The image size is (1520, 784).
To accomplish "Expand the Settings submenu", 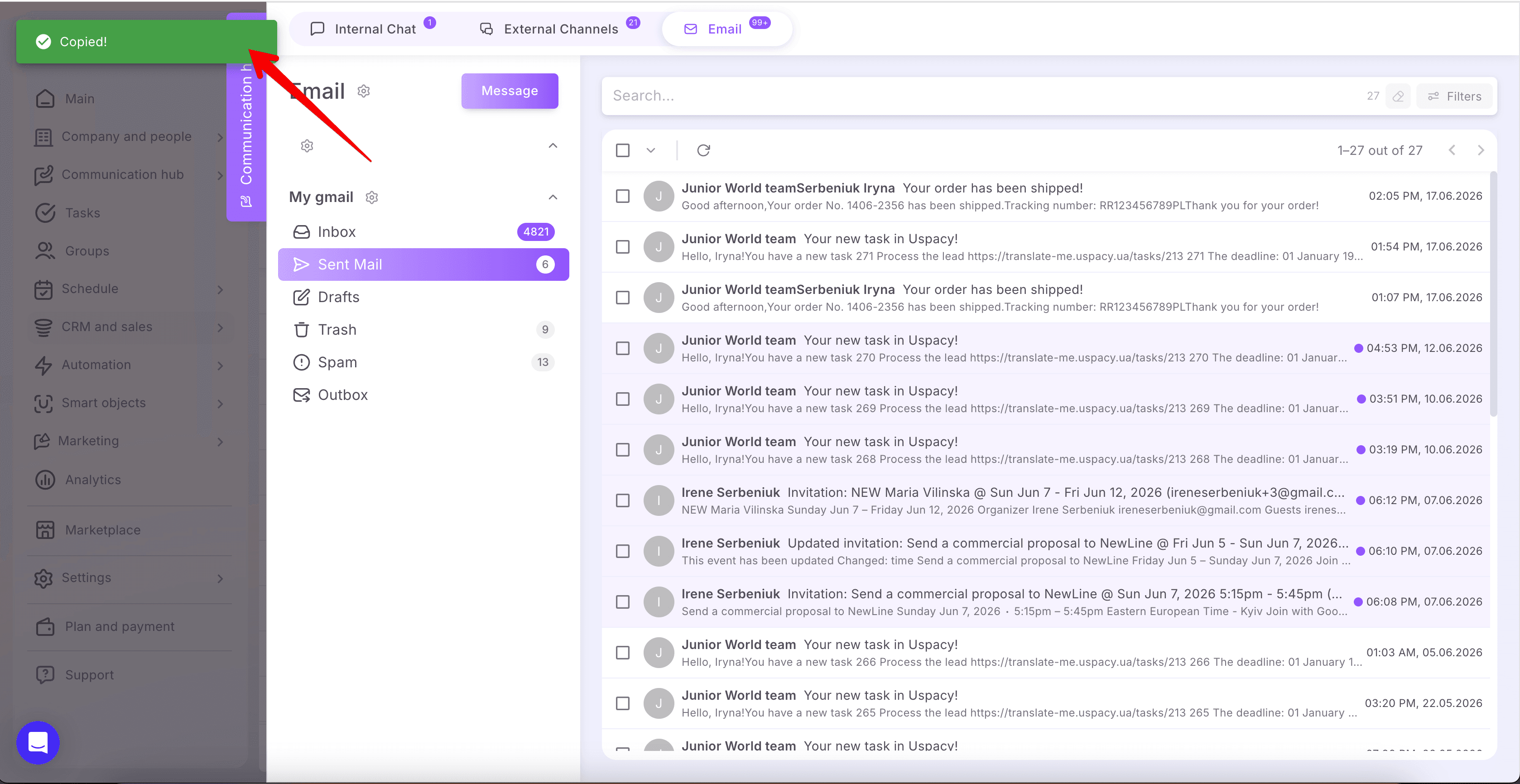I will pos(220,579).
